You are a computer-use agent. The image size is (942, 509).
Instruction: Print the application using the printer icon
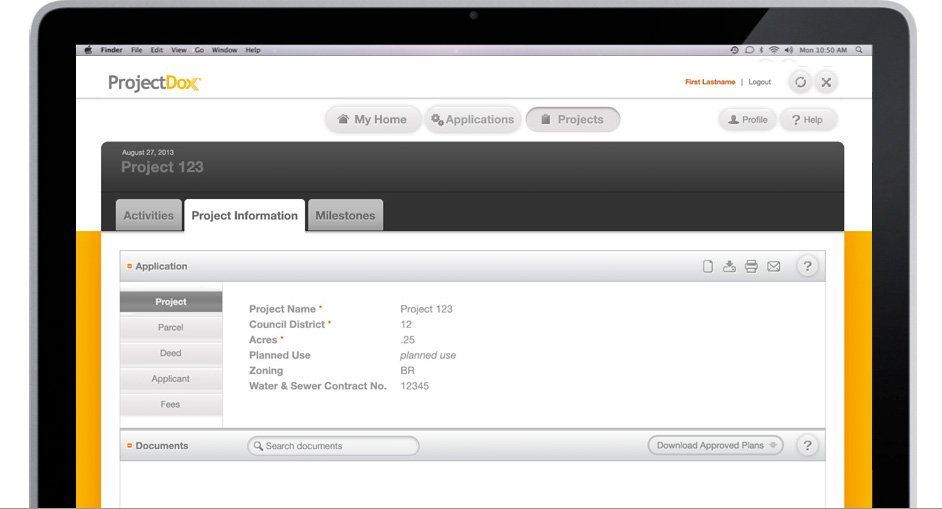tap(751, 267)
